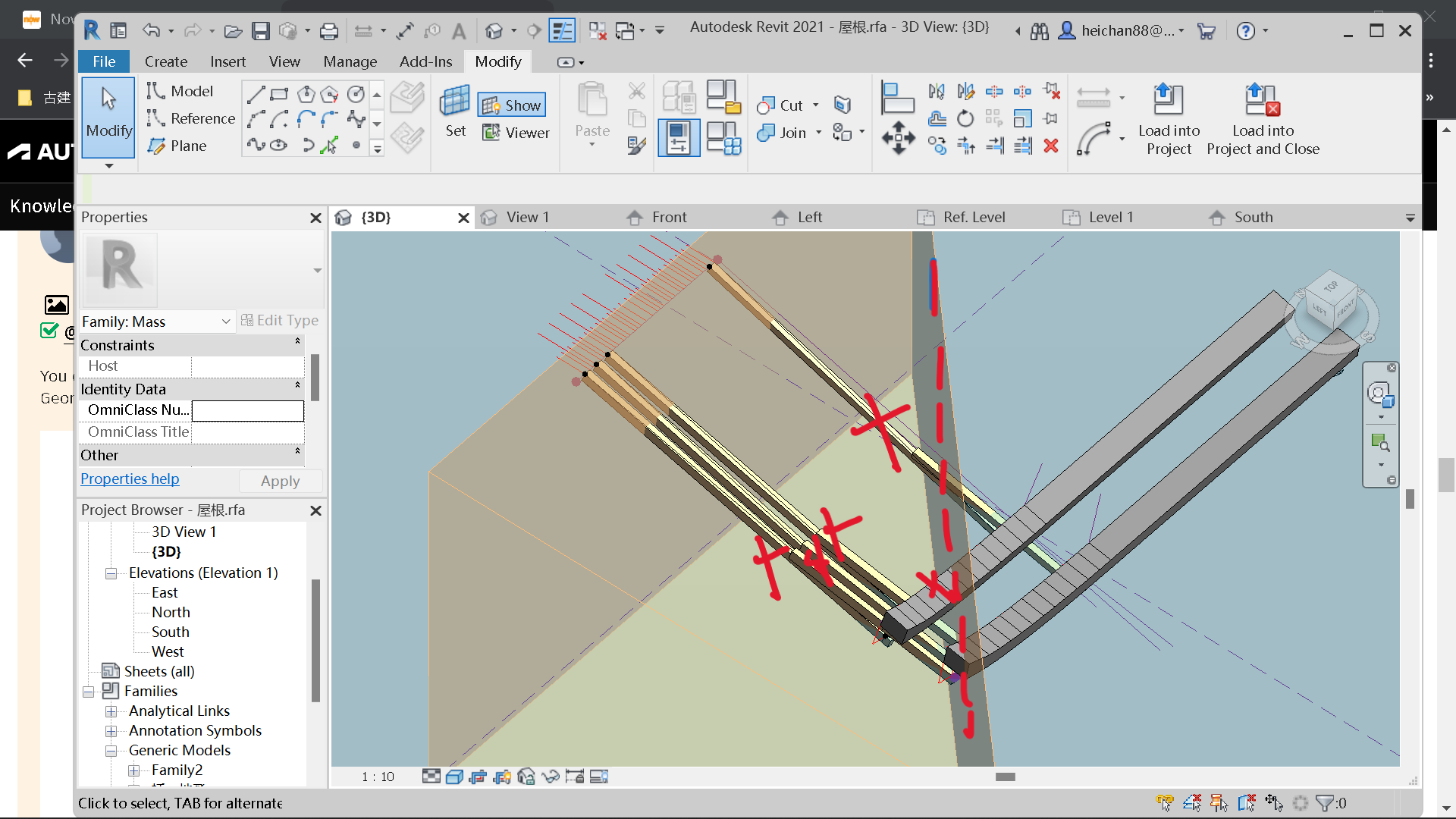The image size is (1456, 819).
Task: Open Shaded visual style on view control bar
Action: [454, 777]
